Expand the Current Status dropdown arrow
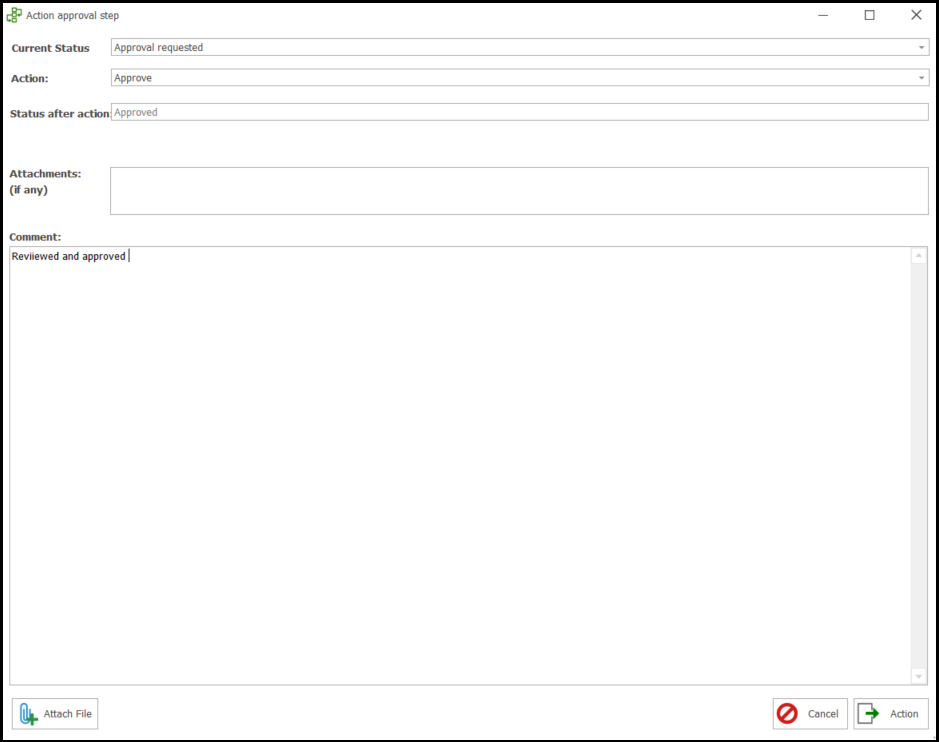 click(x=921, y=48)
